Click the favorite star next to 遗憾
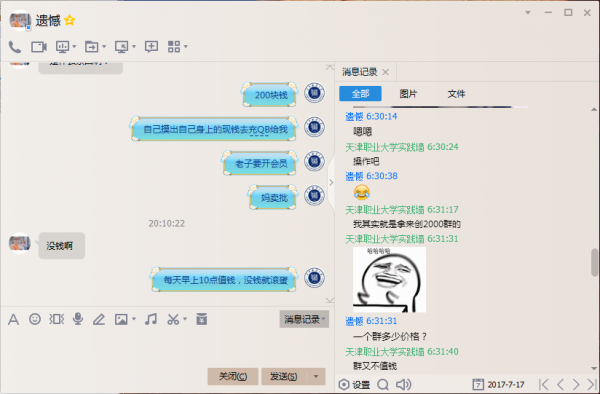The height and width of the screenshot is (394, 600). click(70, 20)
